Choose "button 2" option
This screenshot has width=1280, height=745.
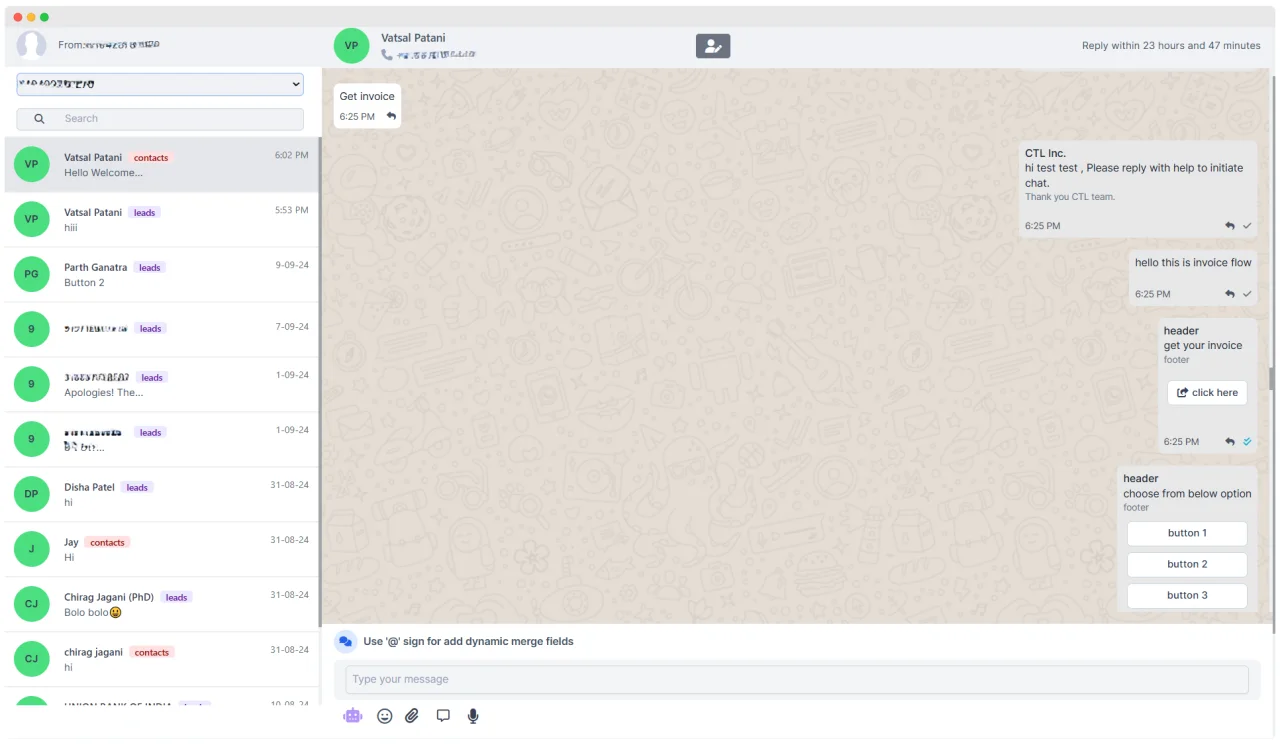coord(1187,565)
